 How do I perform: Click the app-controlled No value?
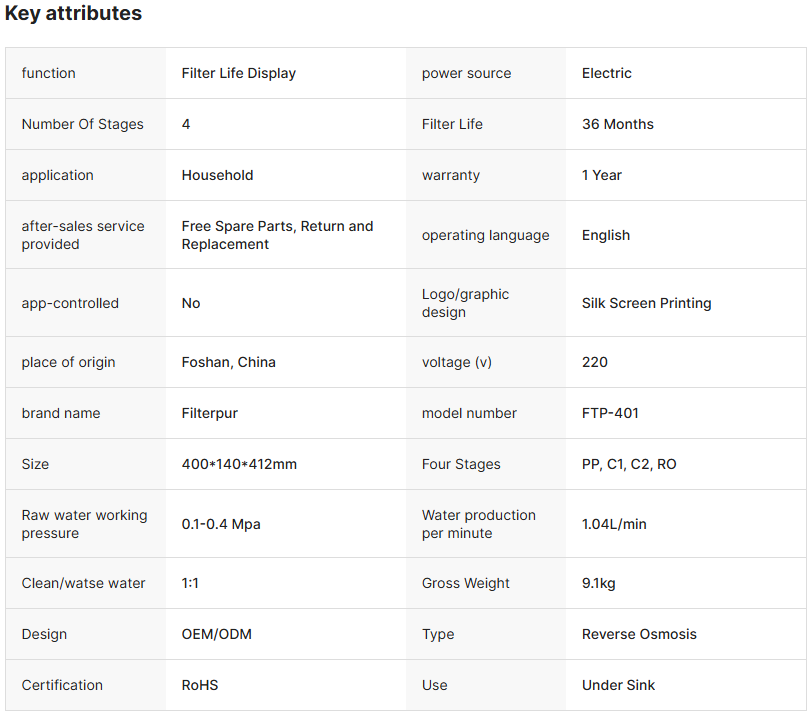(x=191, y=303)
